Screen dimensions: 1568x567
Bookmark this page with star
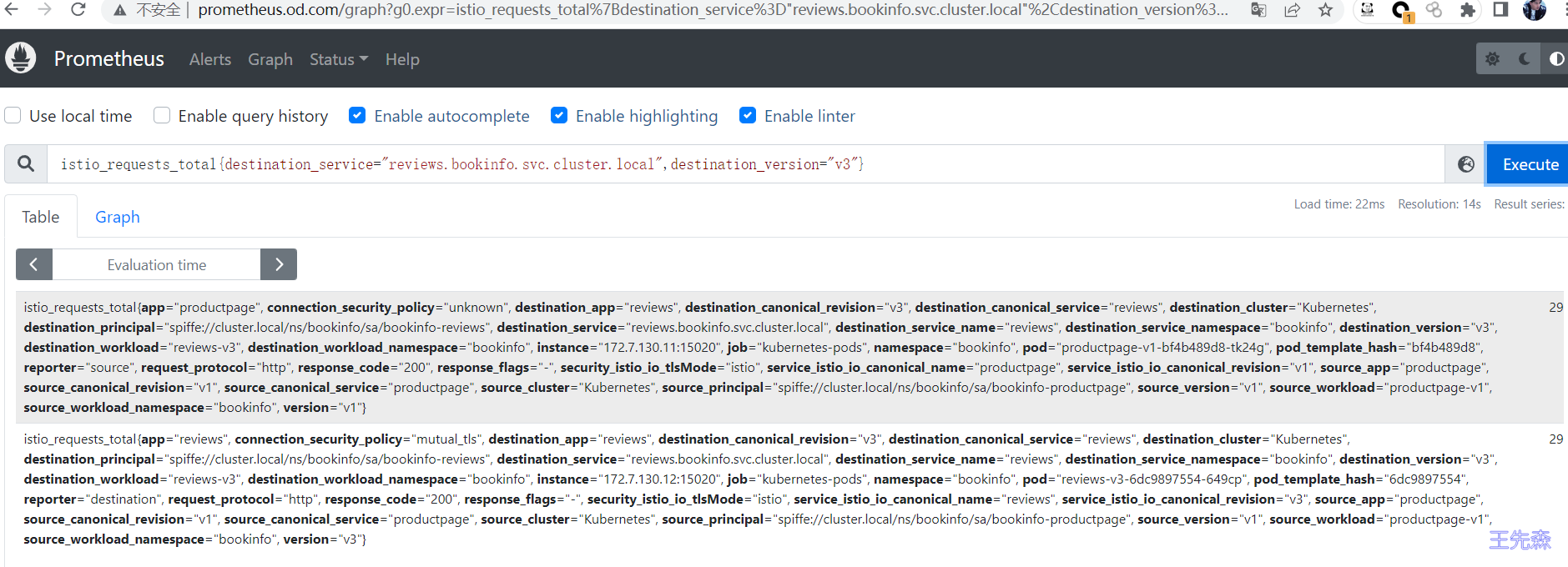pos(1325,10)
